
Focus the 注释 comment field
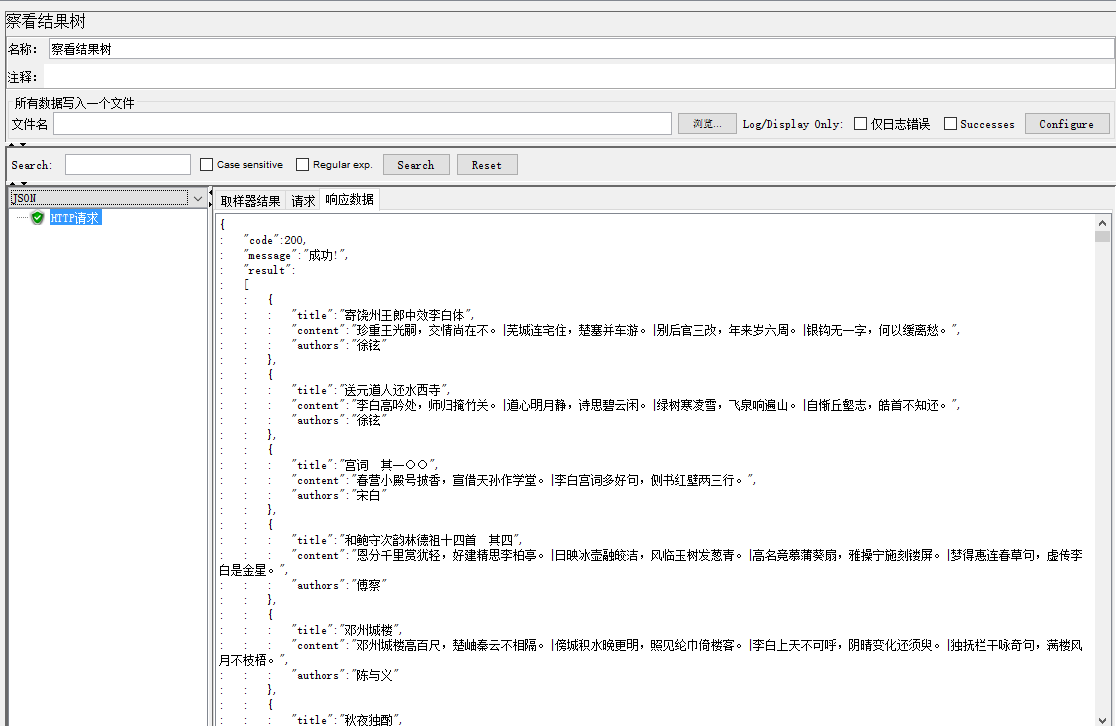(579, 77)
